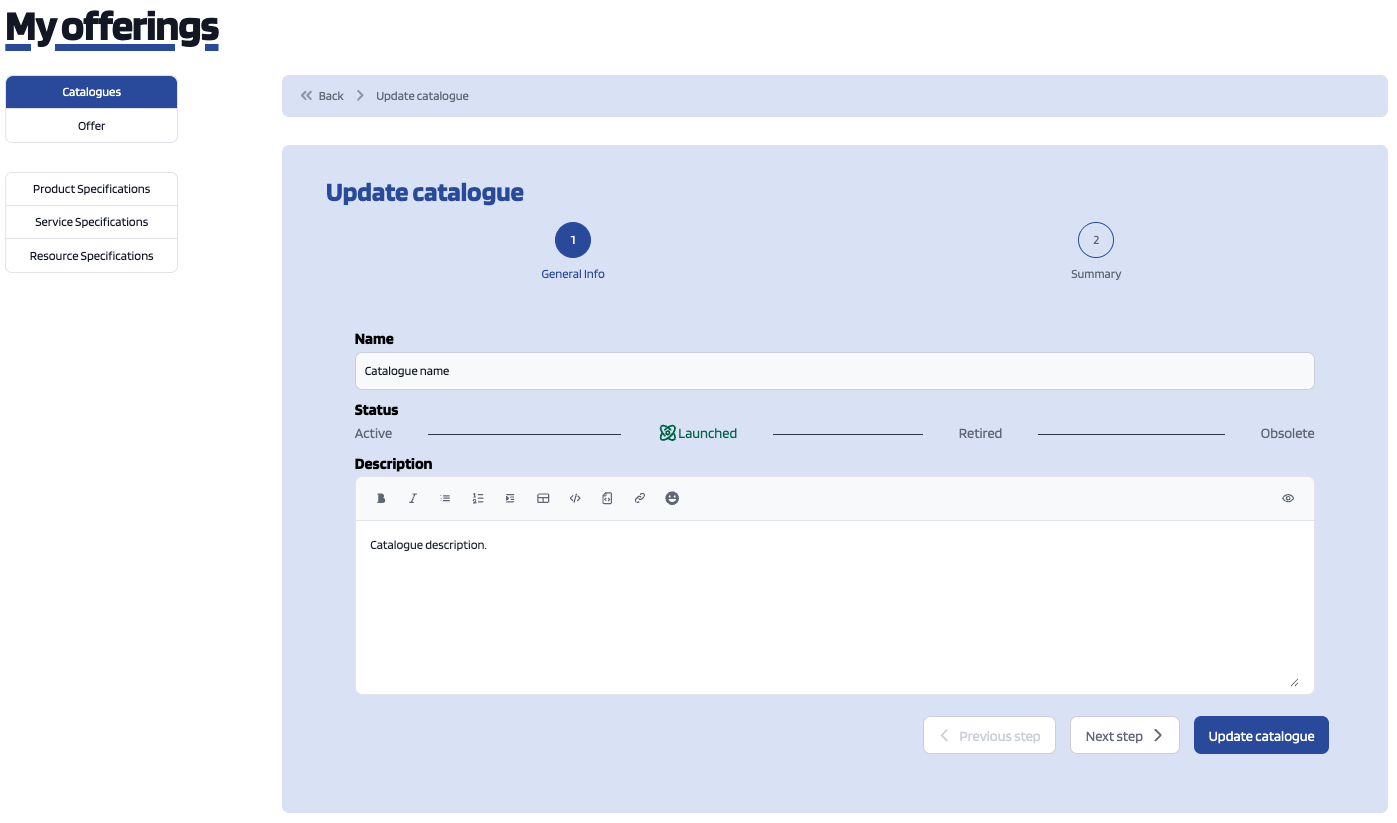This screenshot has width=1397, height=823.
Task: Toggle description preview with the eye icon
Action: pyautogui.click(x=1288, y=498)
